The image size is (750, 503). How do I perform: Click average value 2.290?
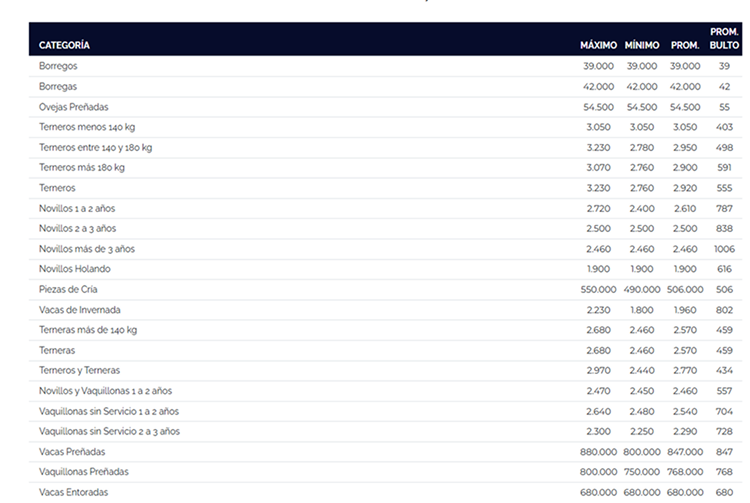point(685,431)
